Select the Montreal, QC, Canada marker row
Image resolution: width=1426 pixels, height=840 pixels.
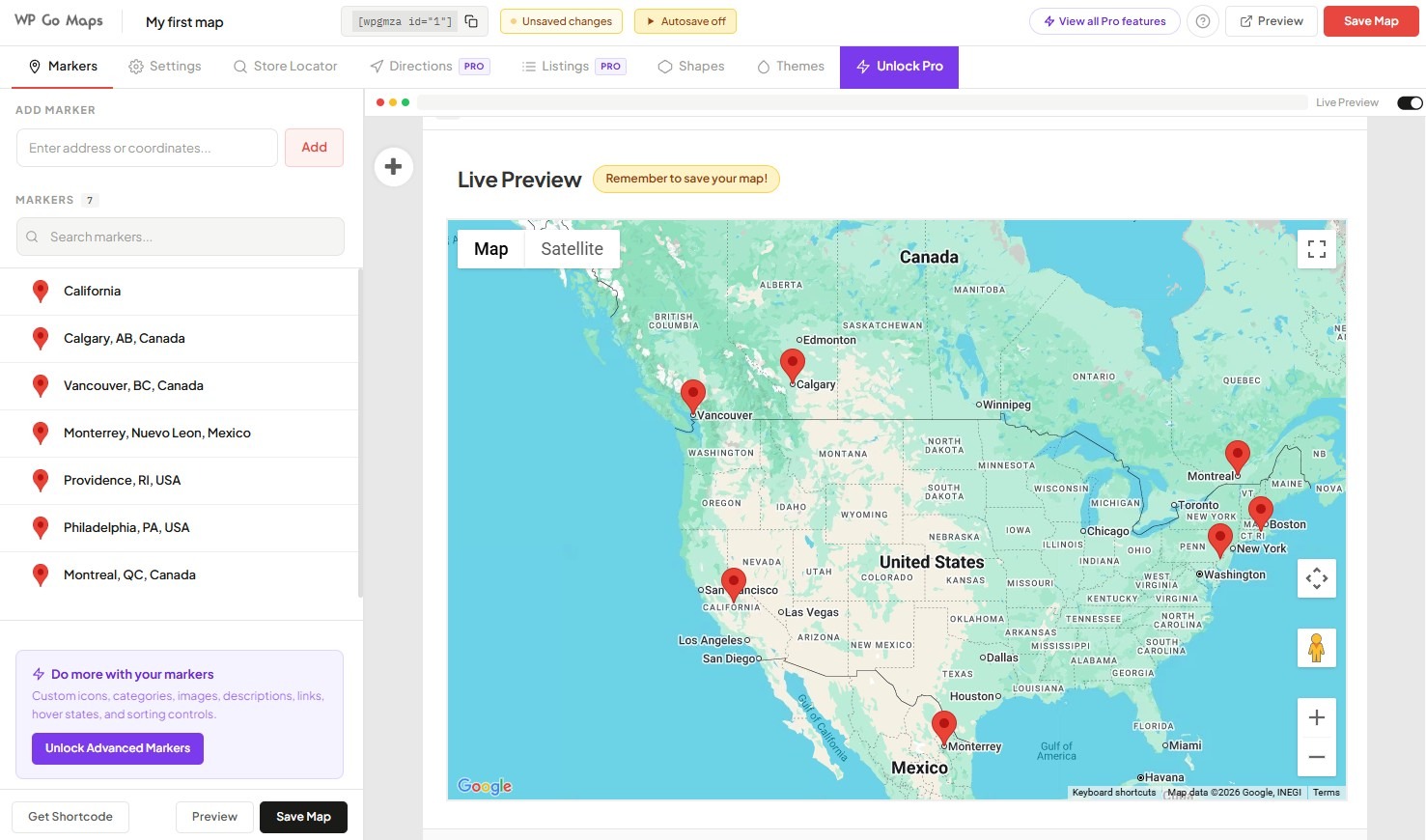click(180, 575)
